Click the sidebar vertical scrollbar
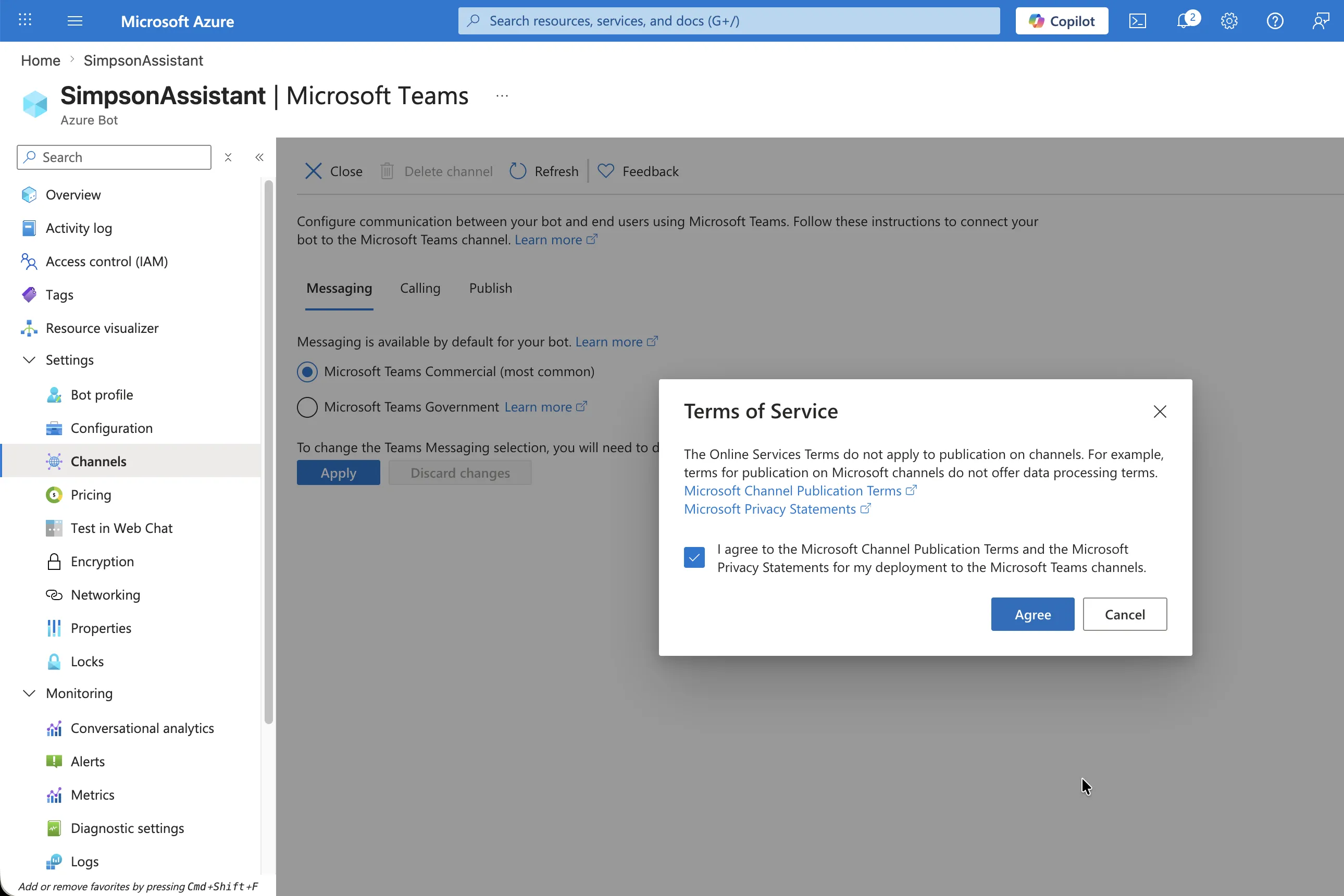Viewport: 1344px width, 896px height. click(x=269, y=452)
